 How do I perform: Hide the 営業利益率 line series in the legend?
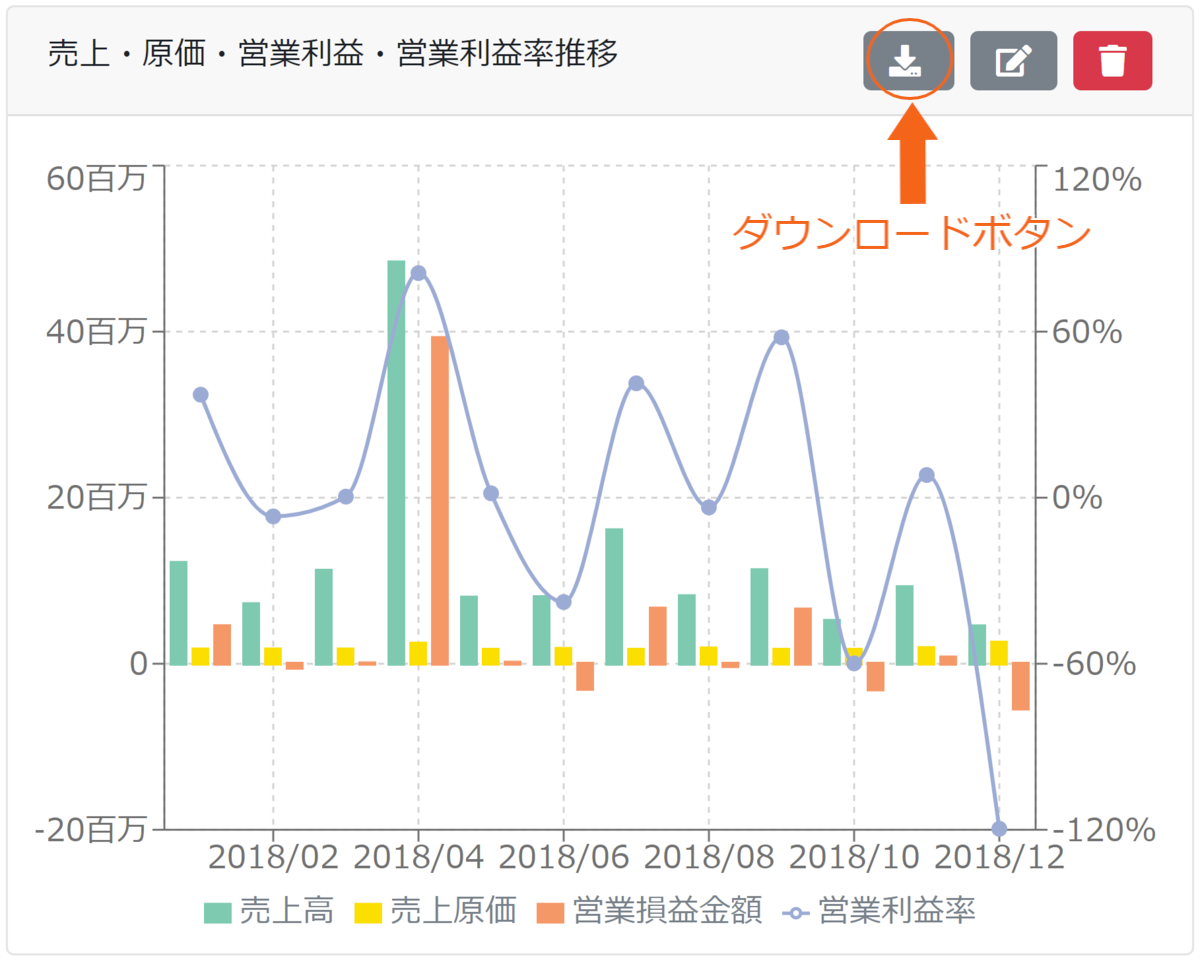click(x=880, y=911)
